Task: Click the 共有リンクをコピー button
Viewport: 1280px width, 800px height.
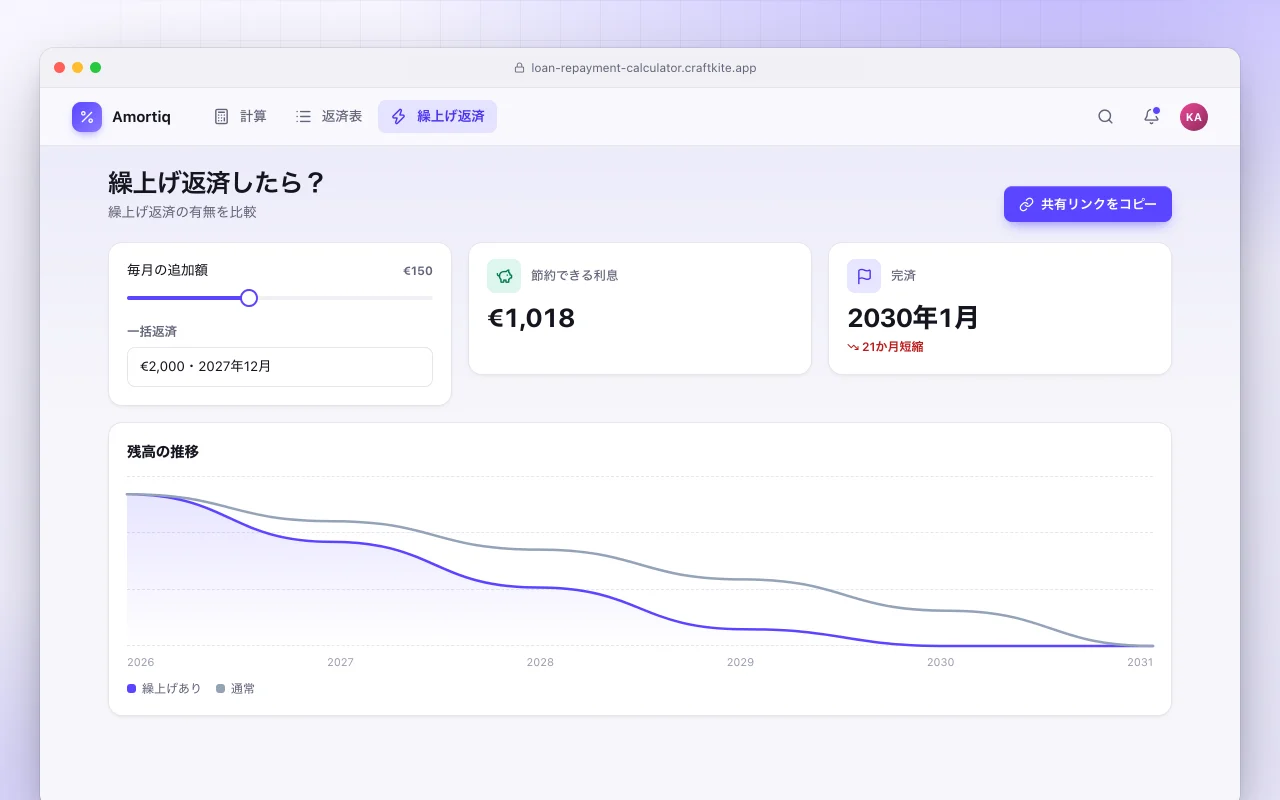Action: (1088, 204)
